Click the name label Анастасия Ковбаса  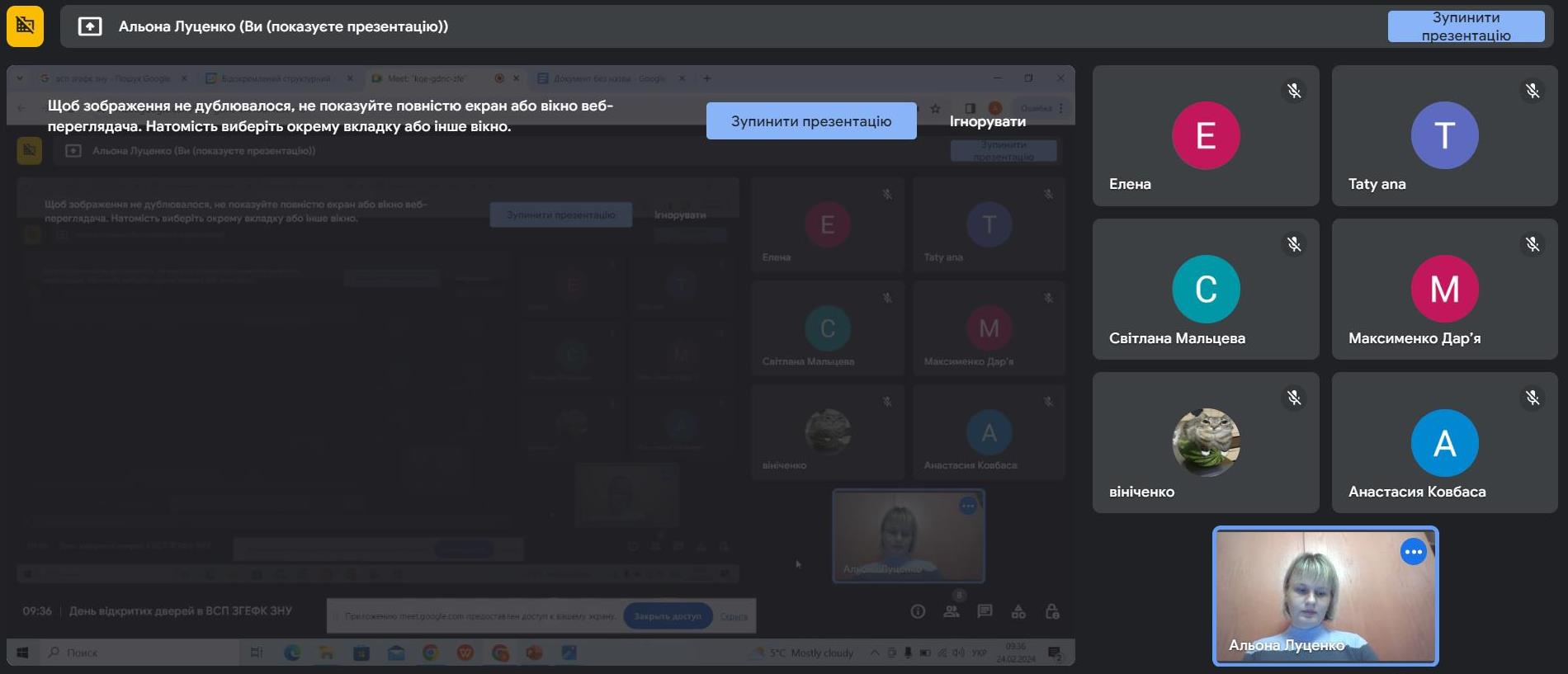(1417, 492)
